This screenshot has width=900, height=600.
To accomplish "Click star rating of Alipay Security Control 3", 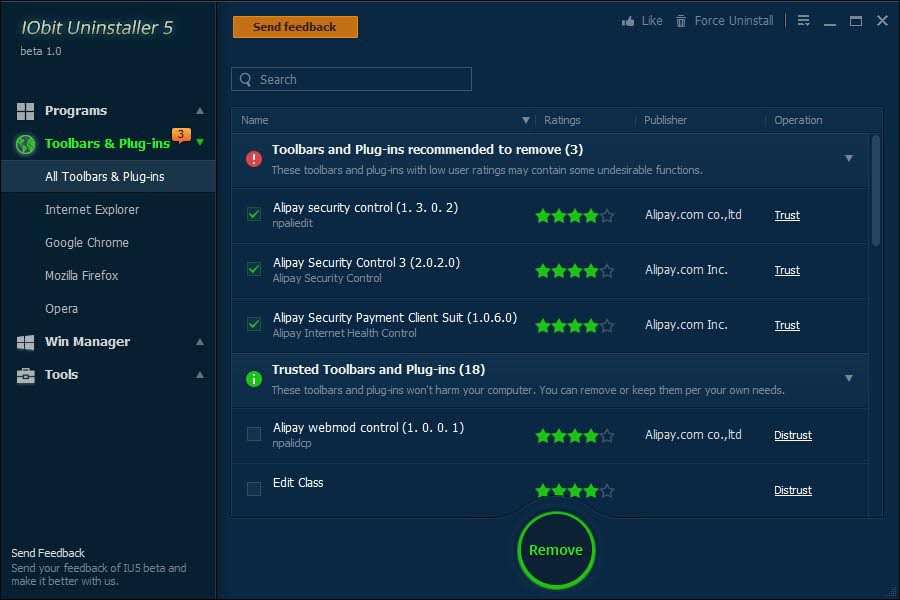I will point(575,270).
